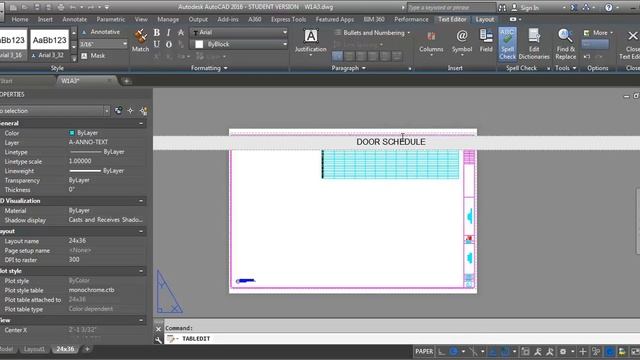The image size is (640, 360).
Task: Toggle Strikethrough formatting
Action: [181, 33]
